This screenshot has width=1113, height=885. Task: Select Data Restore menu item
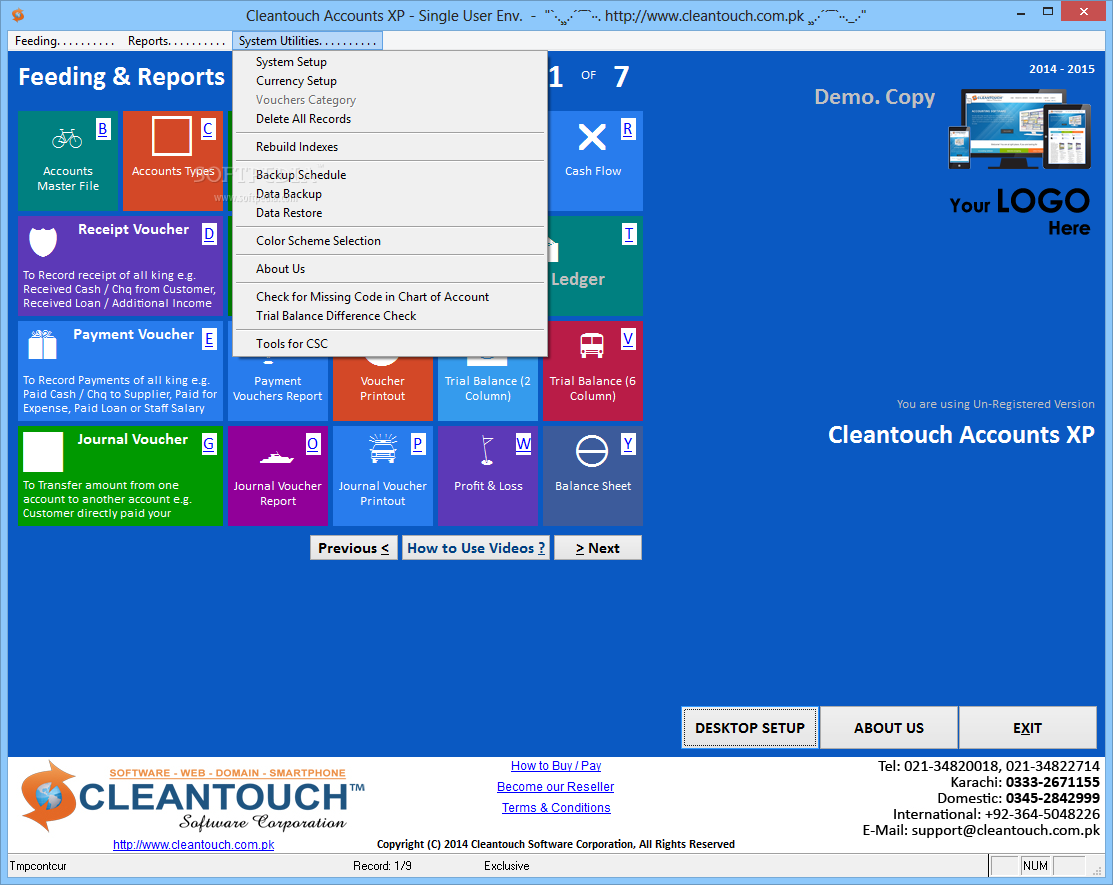coord(390,213)
